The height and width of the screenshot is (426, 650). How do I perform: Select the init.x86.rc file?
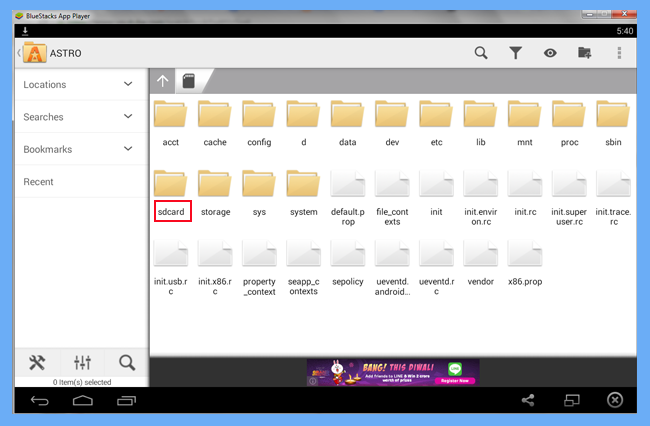215,268
